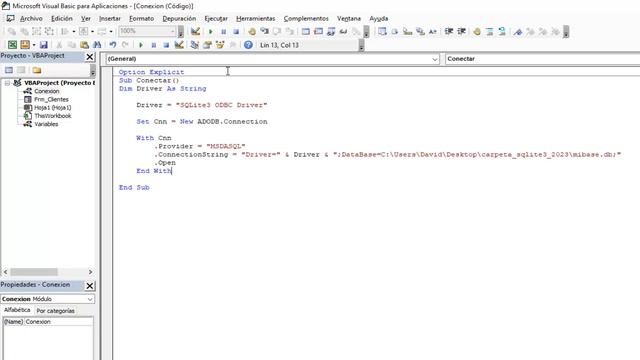Select the Variables module in tree

tap(46, 124)
